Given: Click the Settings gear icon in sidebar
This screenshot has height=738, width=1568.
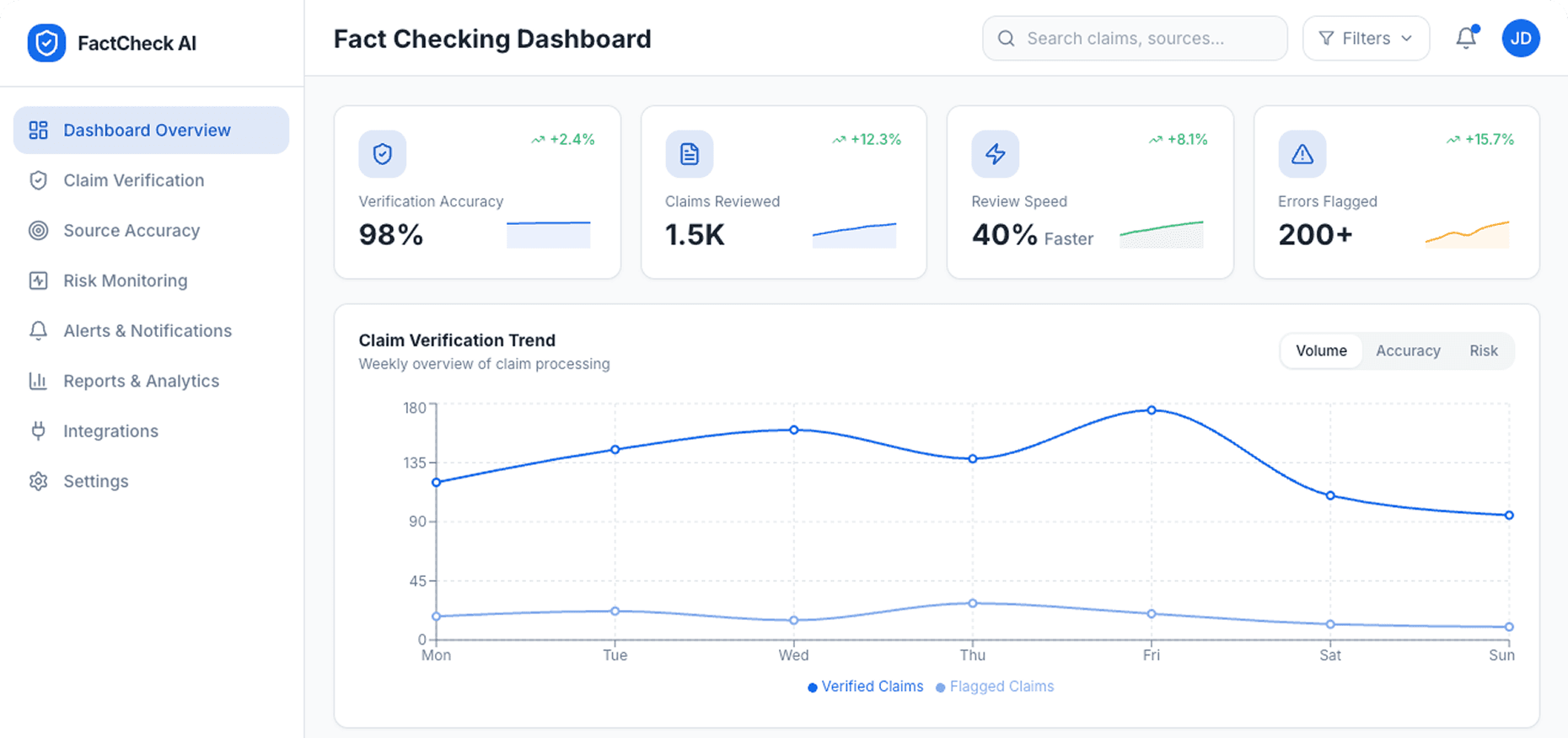Looking at the screenshot, I should (x=38, y=481).
